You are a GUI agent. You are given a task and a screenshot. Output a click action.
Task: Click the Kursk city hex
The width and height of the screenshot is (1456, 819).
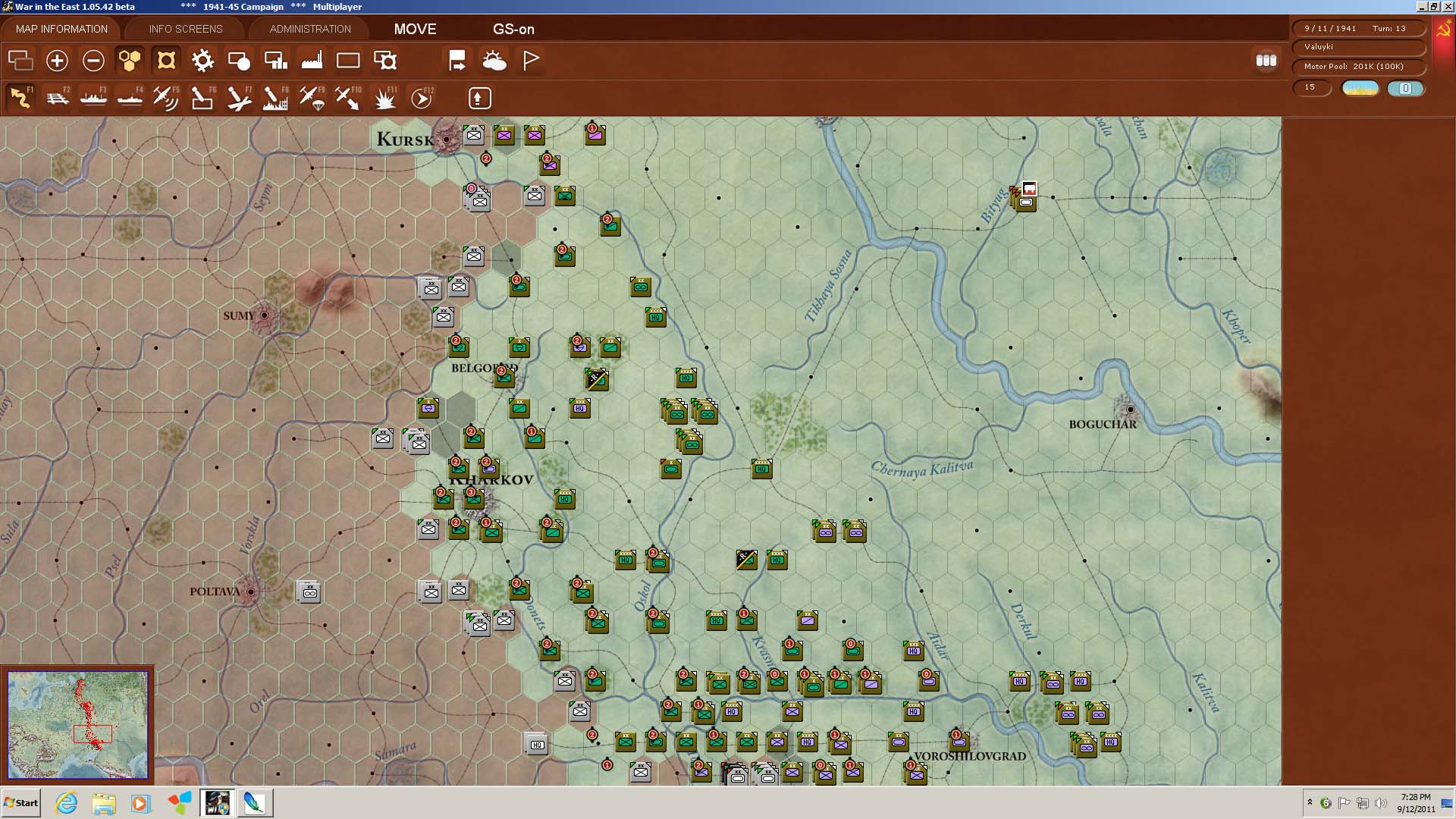447,140
